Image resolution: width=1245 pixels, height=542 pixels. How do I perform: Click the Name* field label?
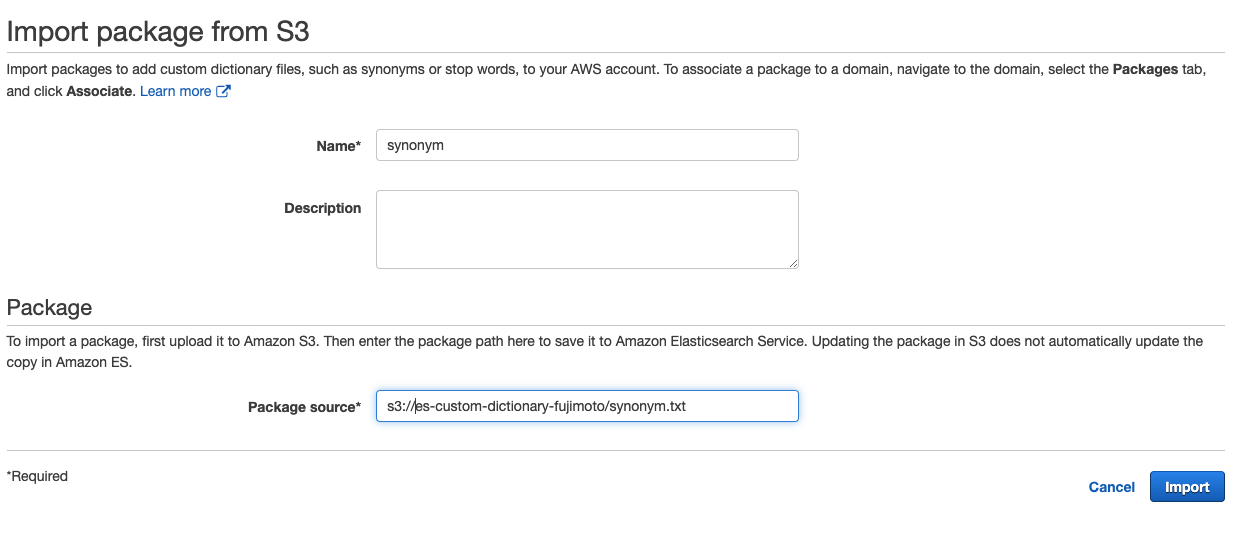(x=338, y=146)
